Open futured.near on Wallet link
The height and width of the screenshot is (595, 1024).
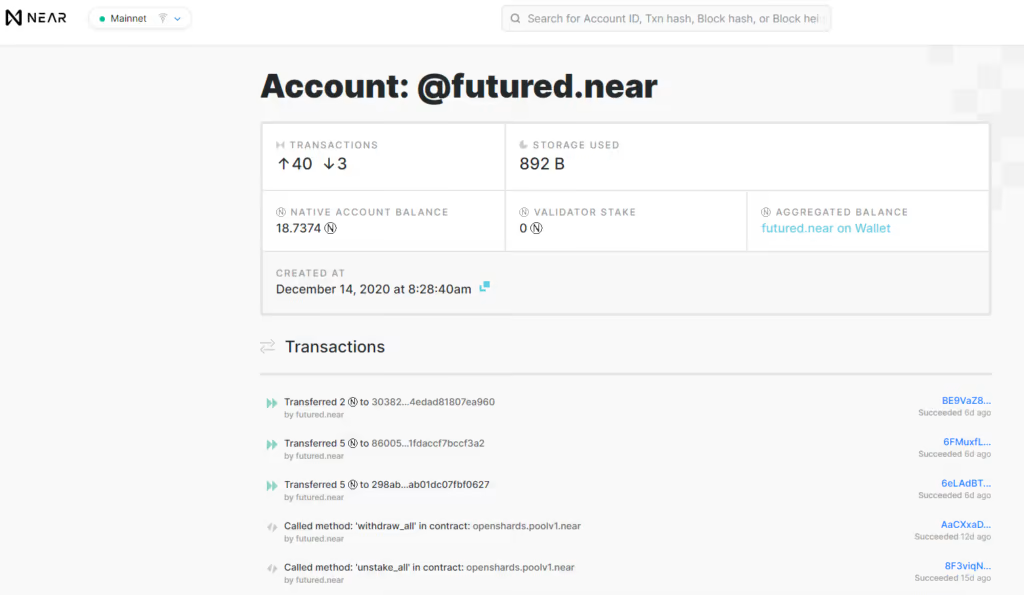825,228
